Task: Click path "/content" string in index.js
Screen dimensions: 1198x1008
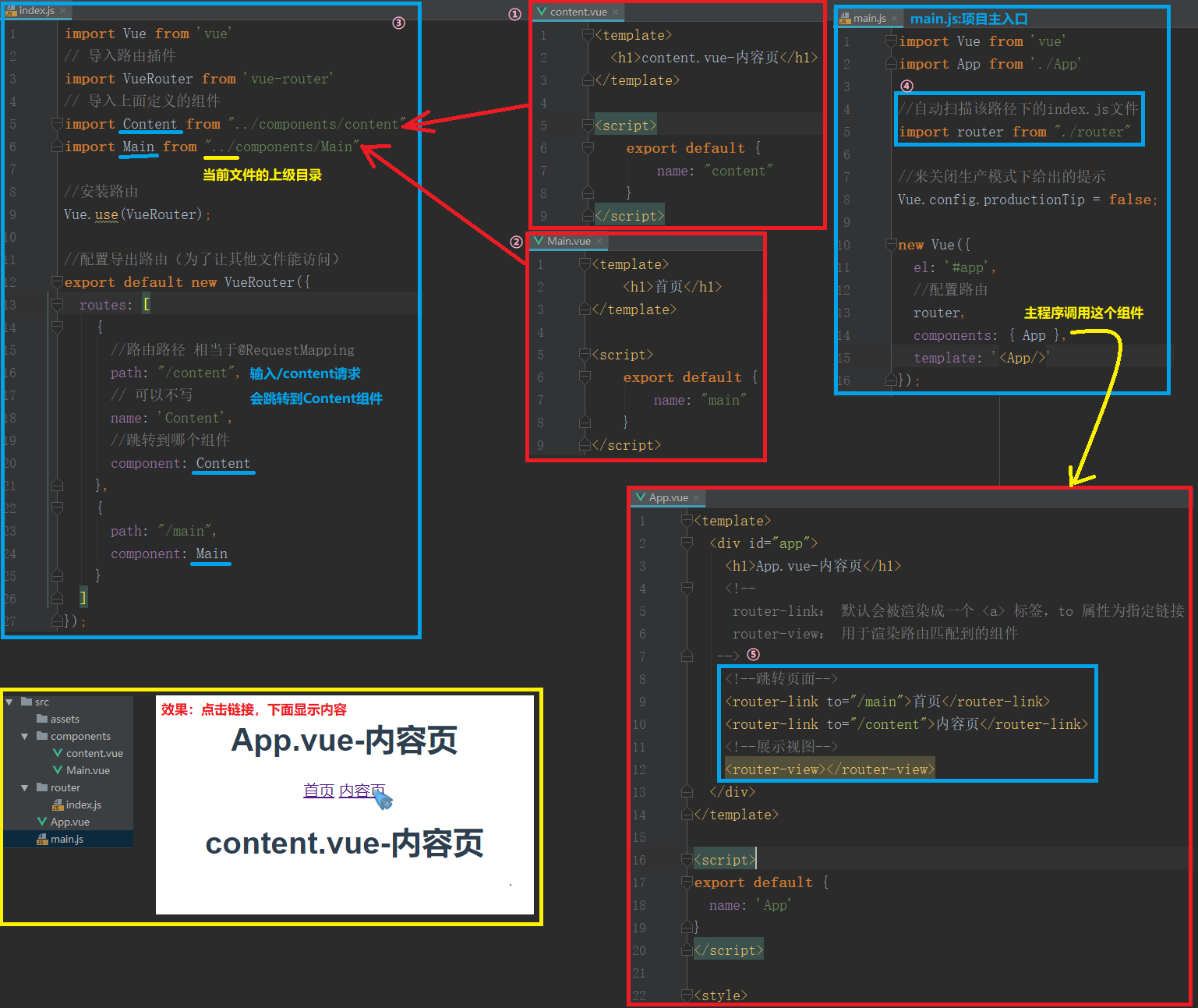Action: [x=196, y=373]
